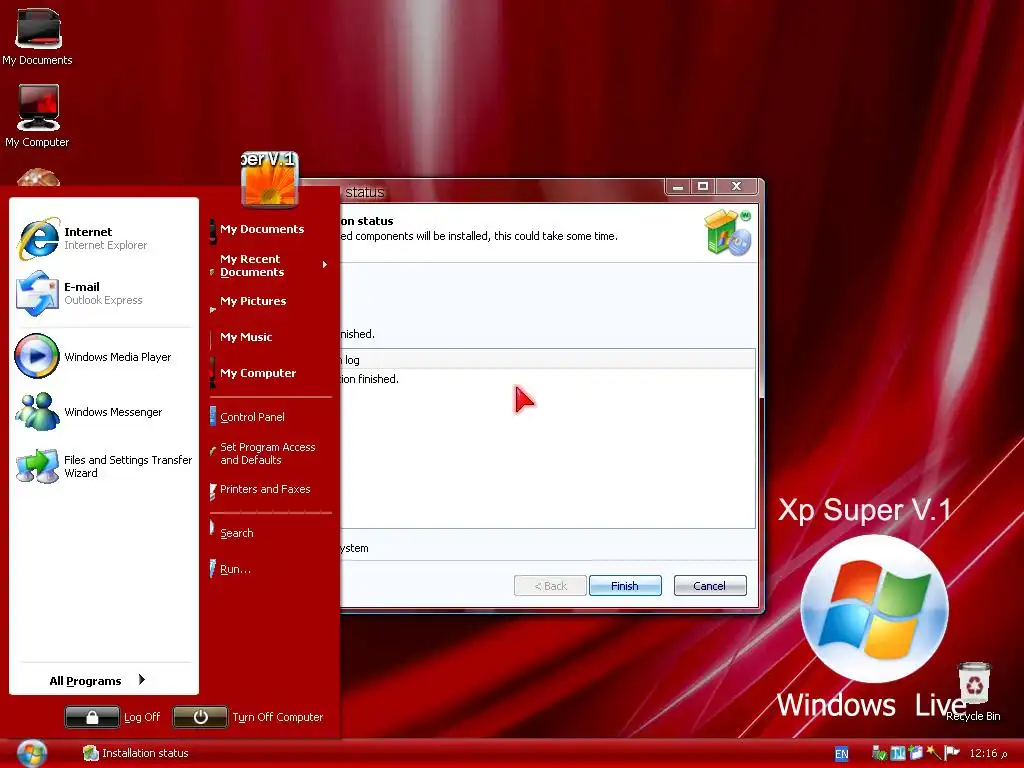Open the Recycle Bin on the desktop

[x=974, y=691]
